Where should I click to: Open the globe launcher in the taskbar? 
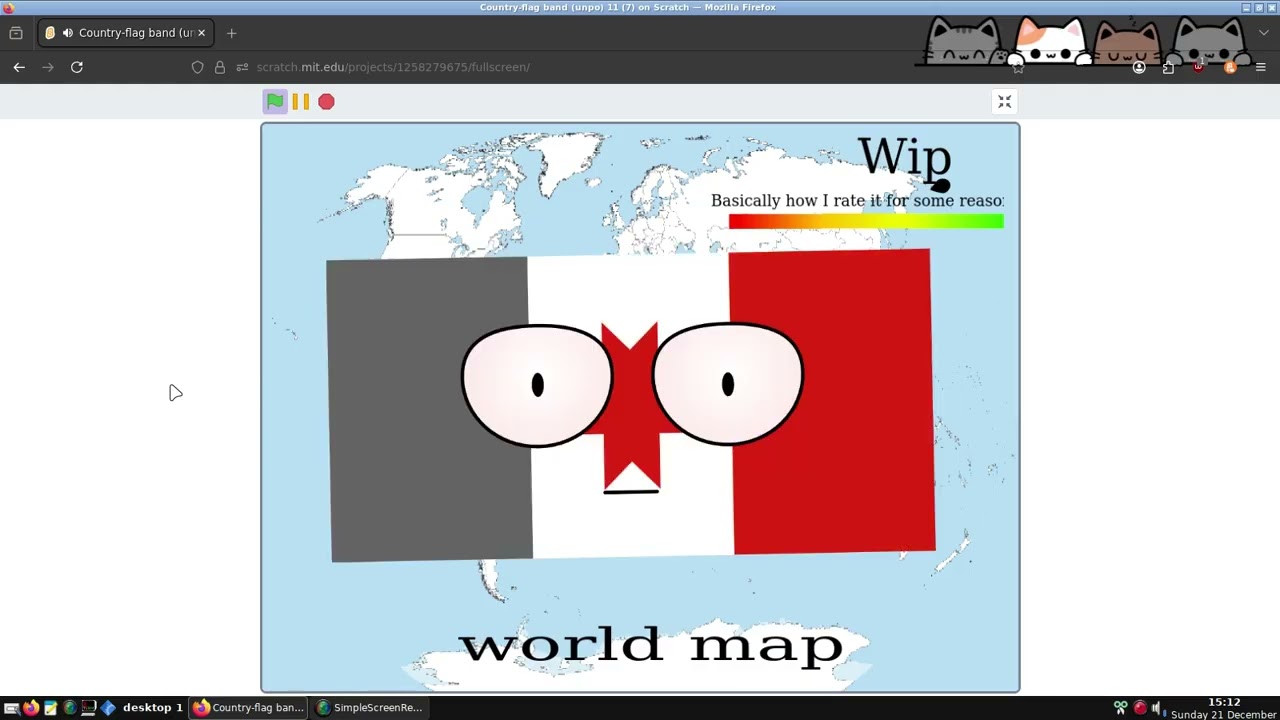coord(69,708)
